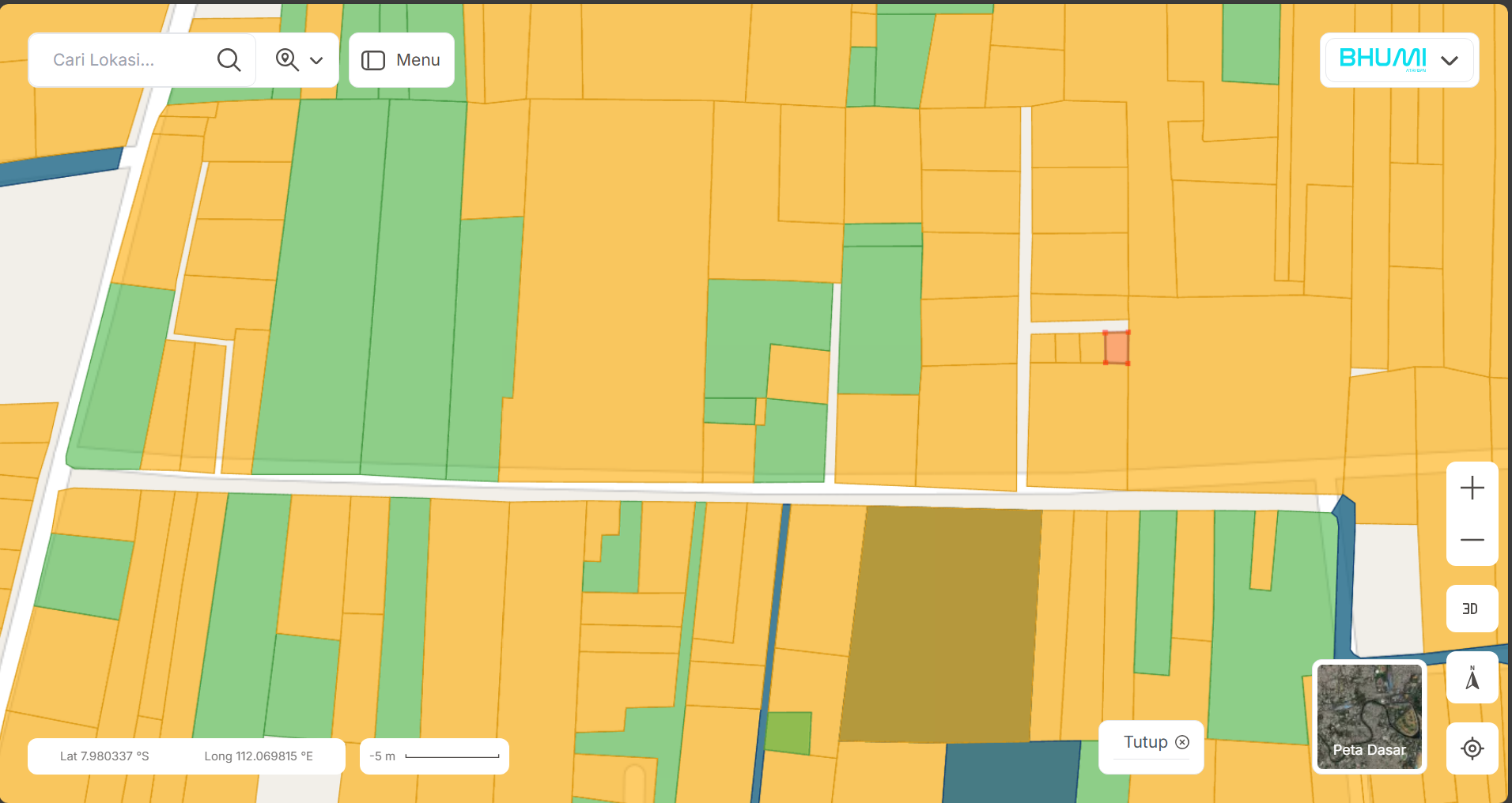Open the location pin search tool
The height and width of the screenshot is (803, 1512).
coord(287,60)
